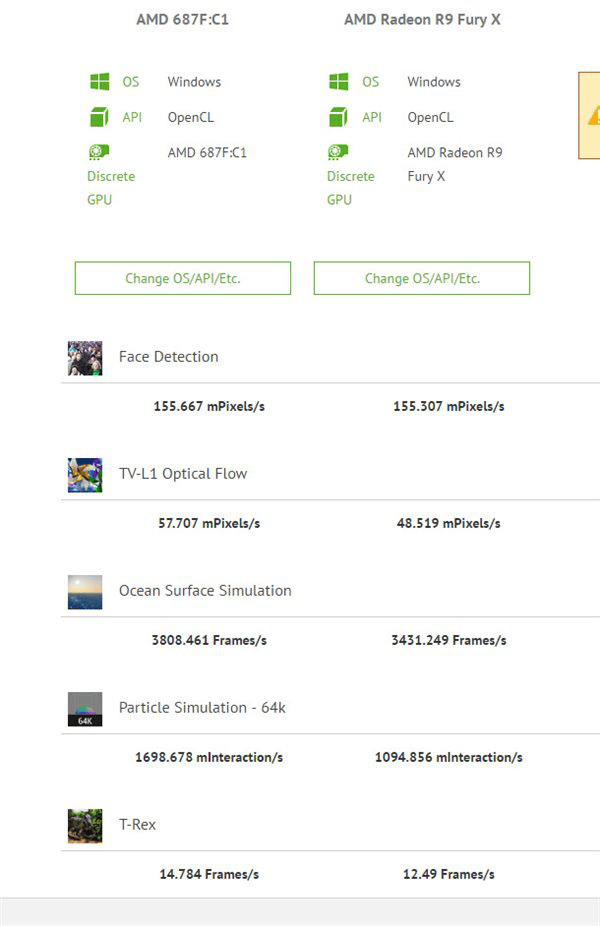Select the AMD 687F:C1 column heading

[x=182, y=19]
